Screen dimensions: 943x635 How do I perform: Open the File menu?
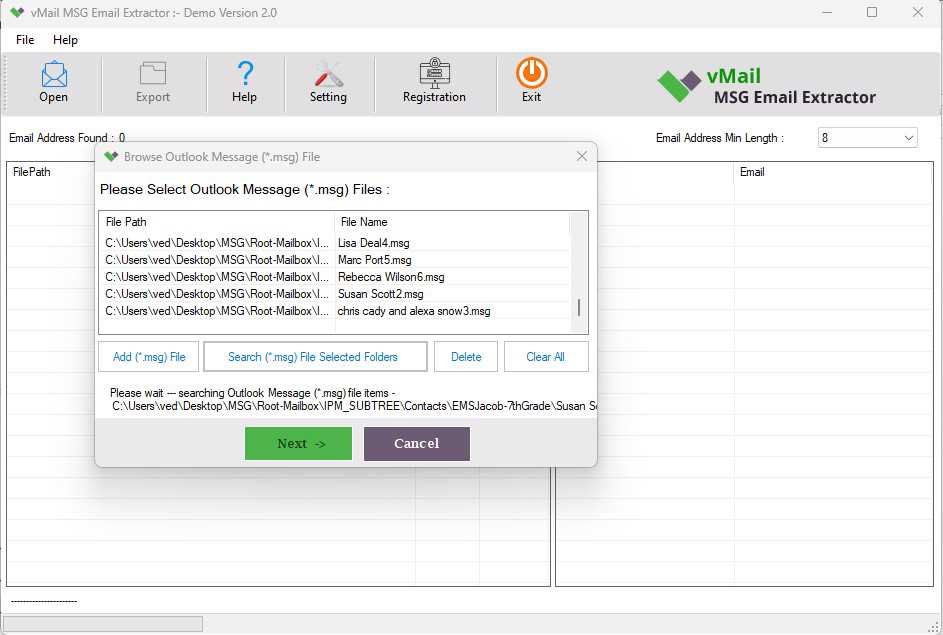pyautogui.click(x=25, y=40)
